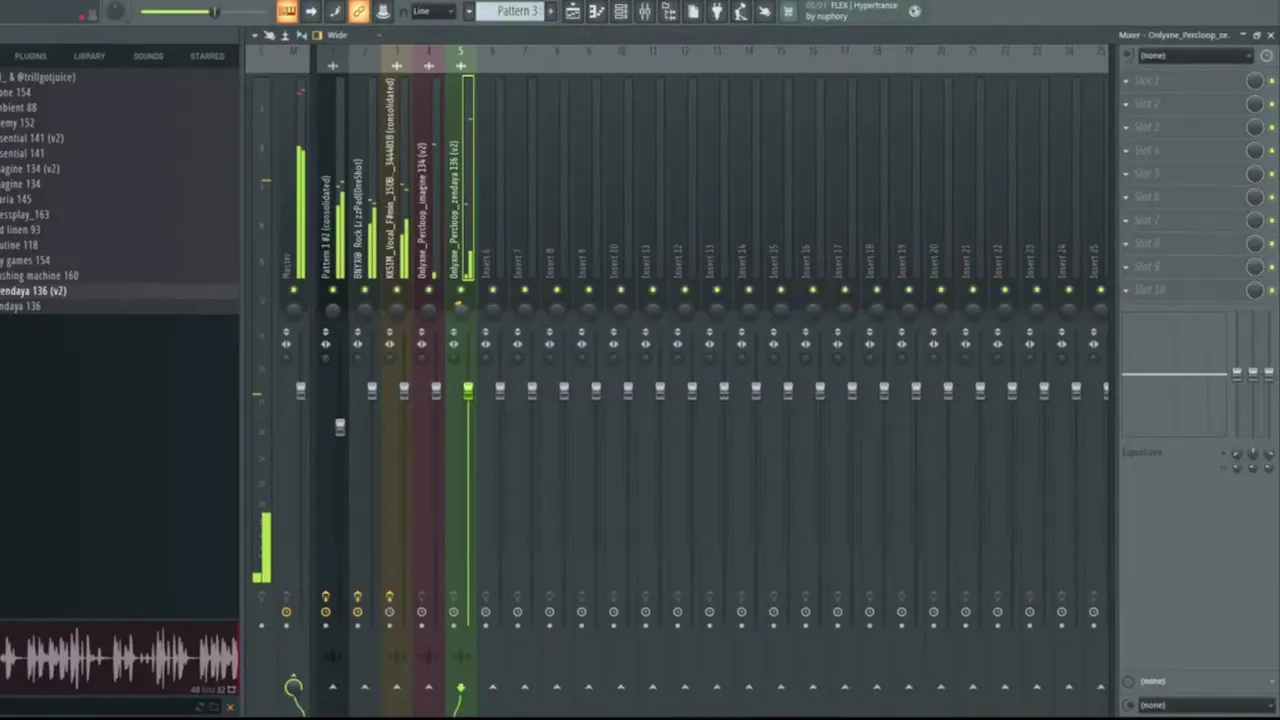The width and height of the screenshot is (1280, 720).
Task: Select browser item 'imagine 134 (v2)'
Action: 120,169
